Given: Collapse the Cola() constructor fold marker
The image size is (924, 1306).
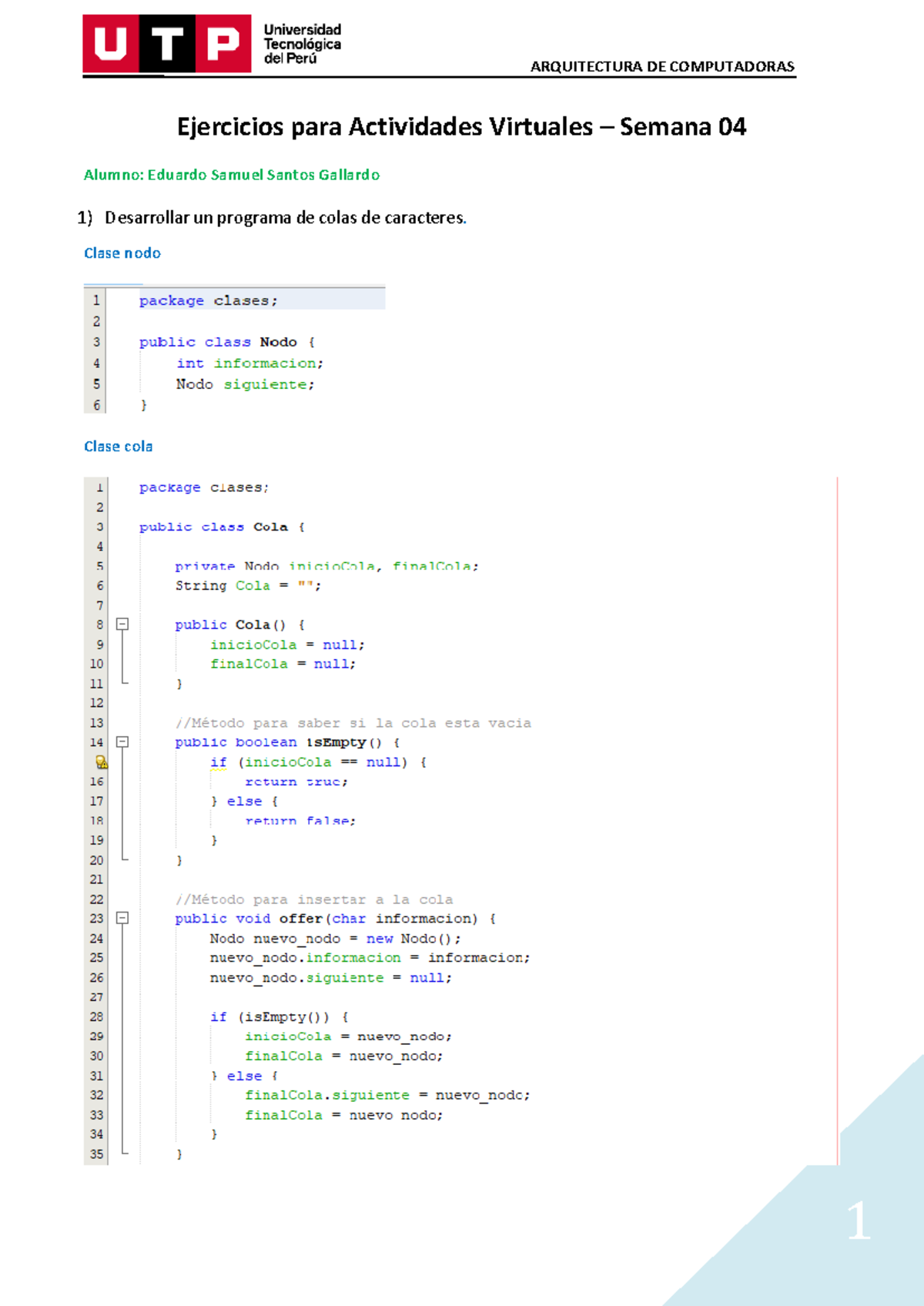Looking at the screenshot, I should click(x=122, y=625).
